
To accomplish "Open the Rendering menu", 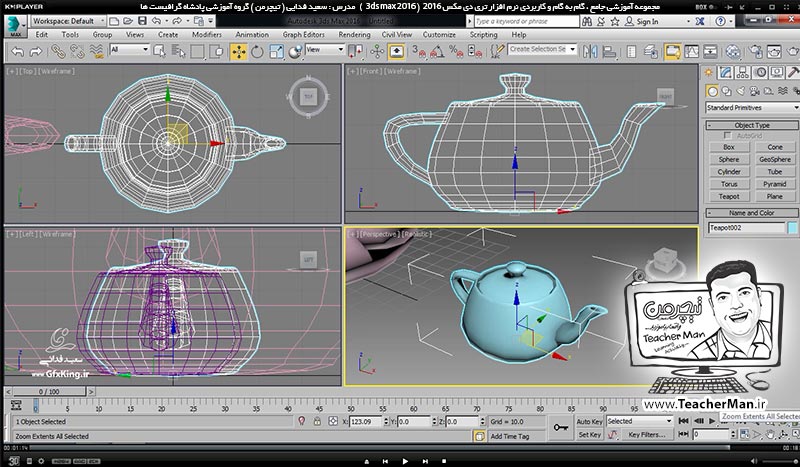I will pyautogui.click(x=354, y=35).
